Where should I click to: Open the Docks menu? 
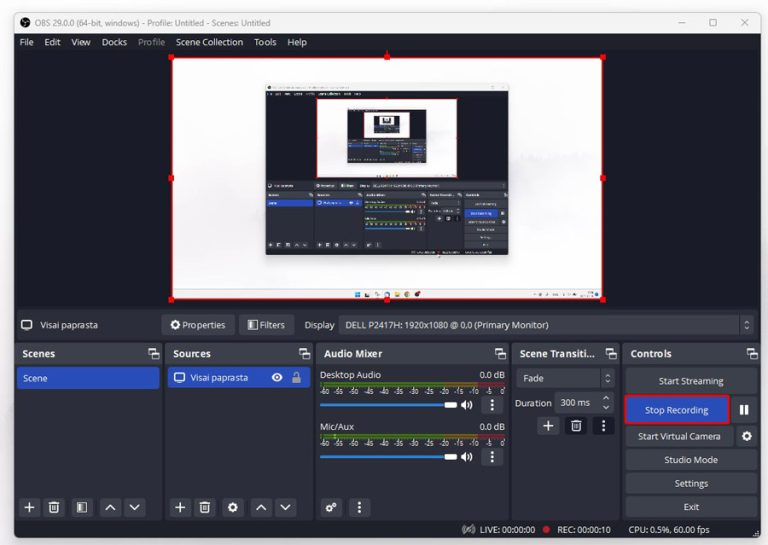click(x=114, y=42)
